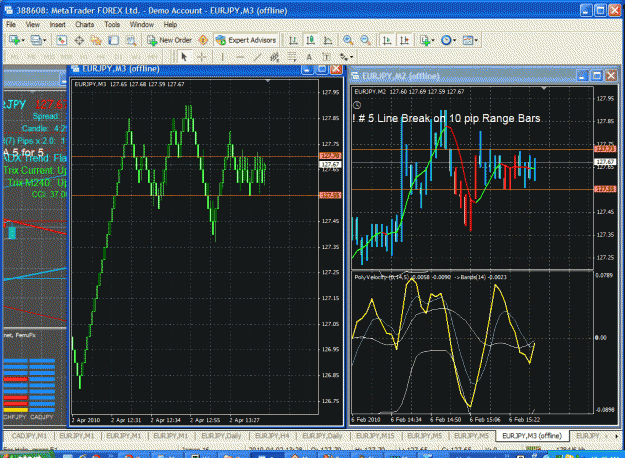
Task: Click the PolyVelocity indicator label text
Action: click(430, 277)
